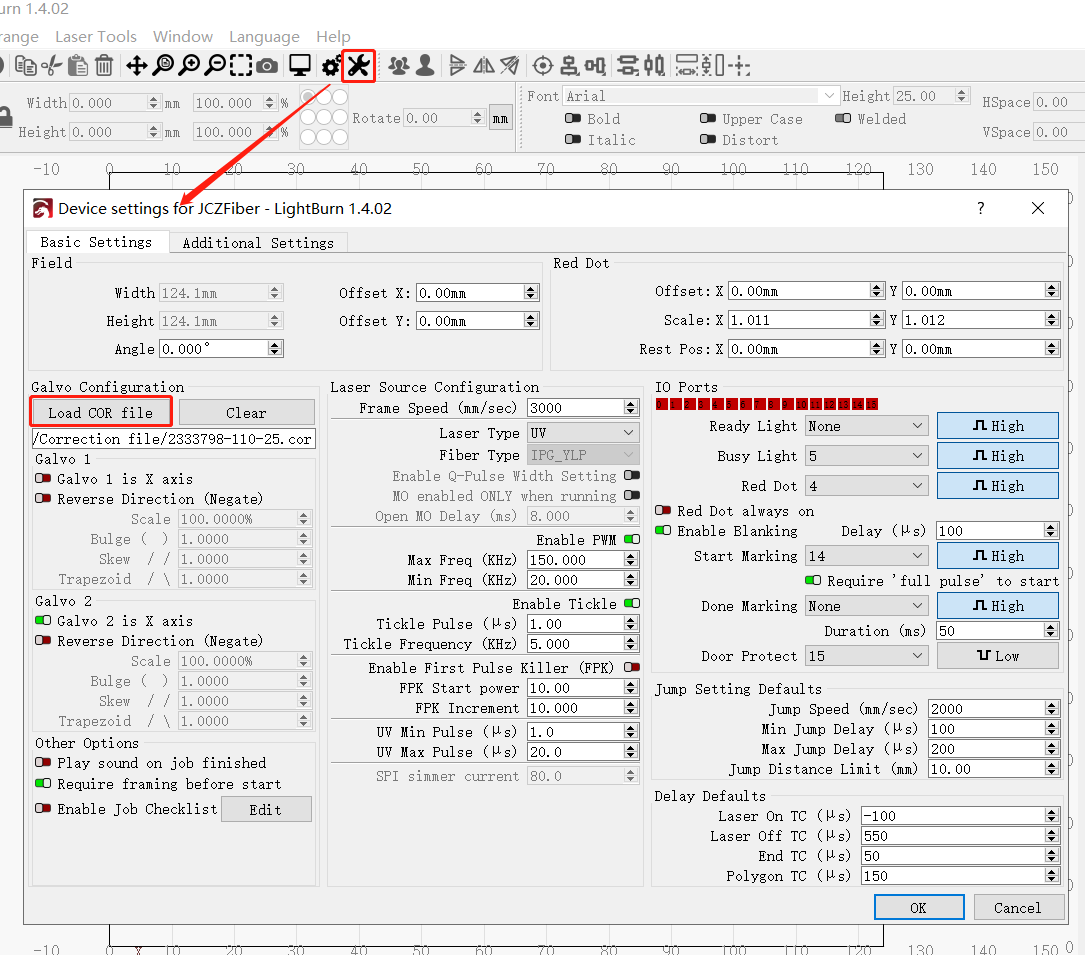Toggle Enable Job Checklist switch
The image size is (1085, 955).
tap(43, 808)
